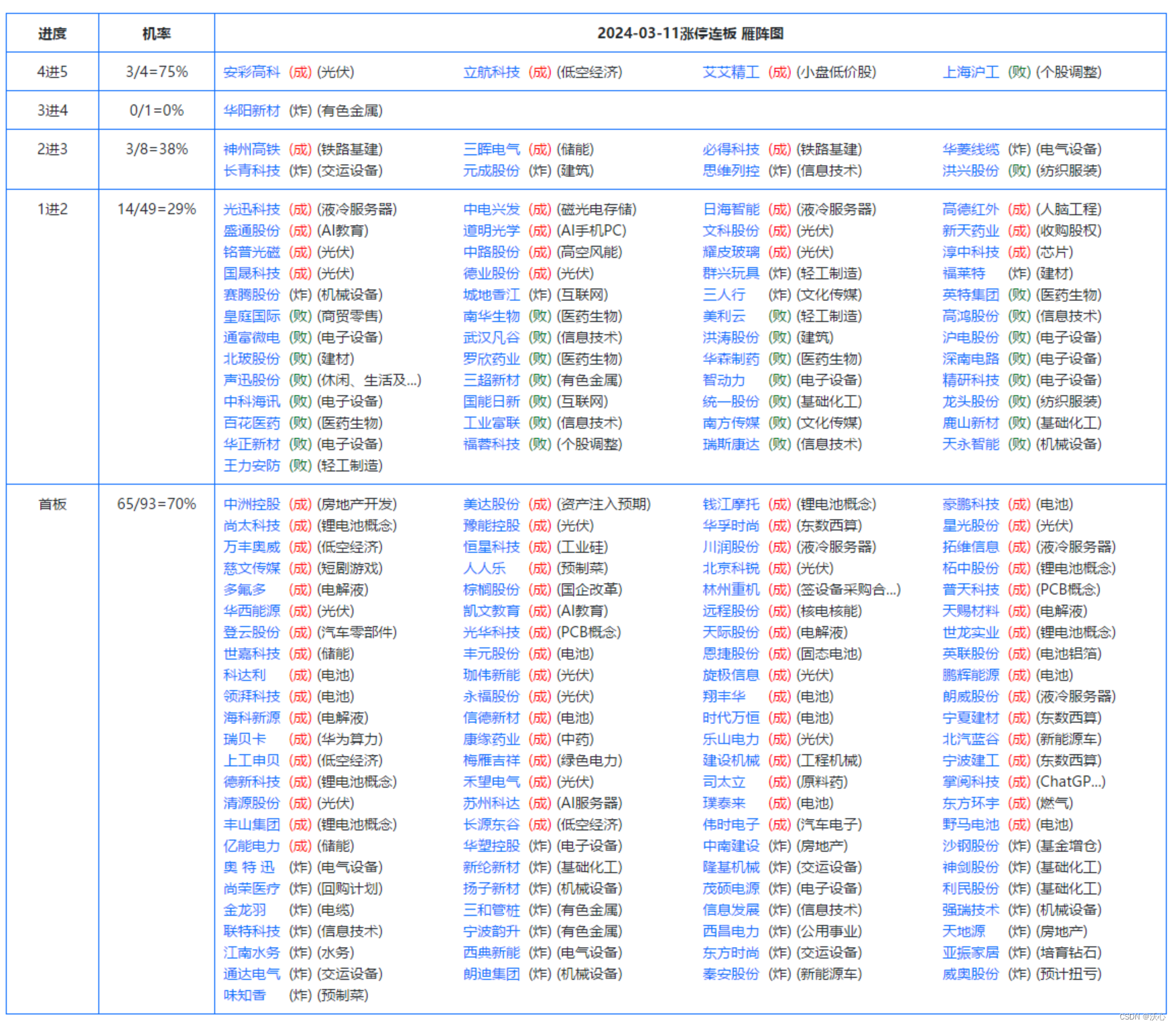1176x1027 pixels.
Task: Open the 璞泰来 link
Action: click(724, 803)
